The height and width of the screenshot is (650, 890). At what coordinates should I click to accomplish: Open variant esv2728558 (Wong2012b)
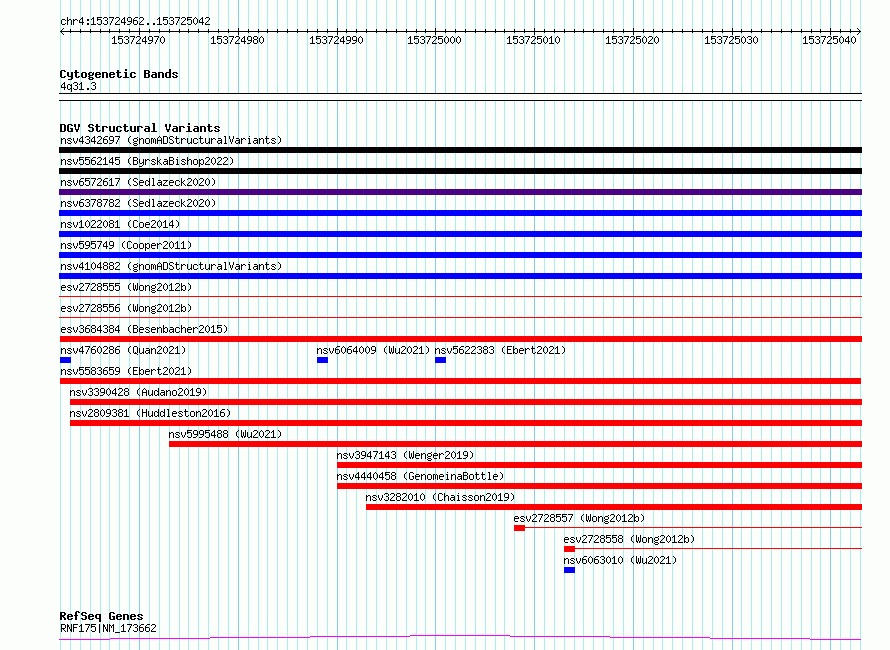click(x=629, y=539)
